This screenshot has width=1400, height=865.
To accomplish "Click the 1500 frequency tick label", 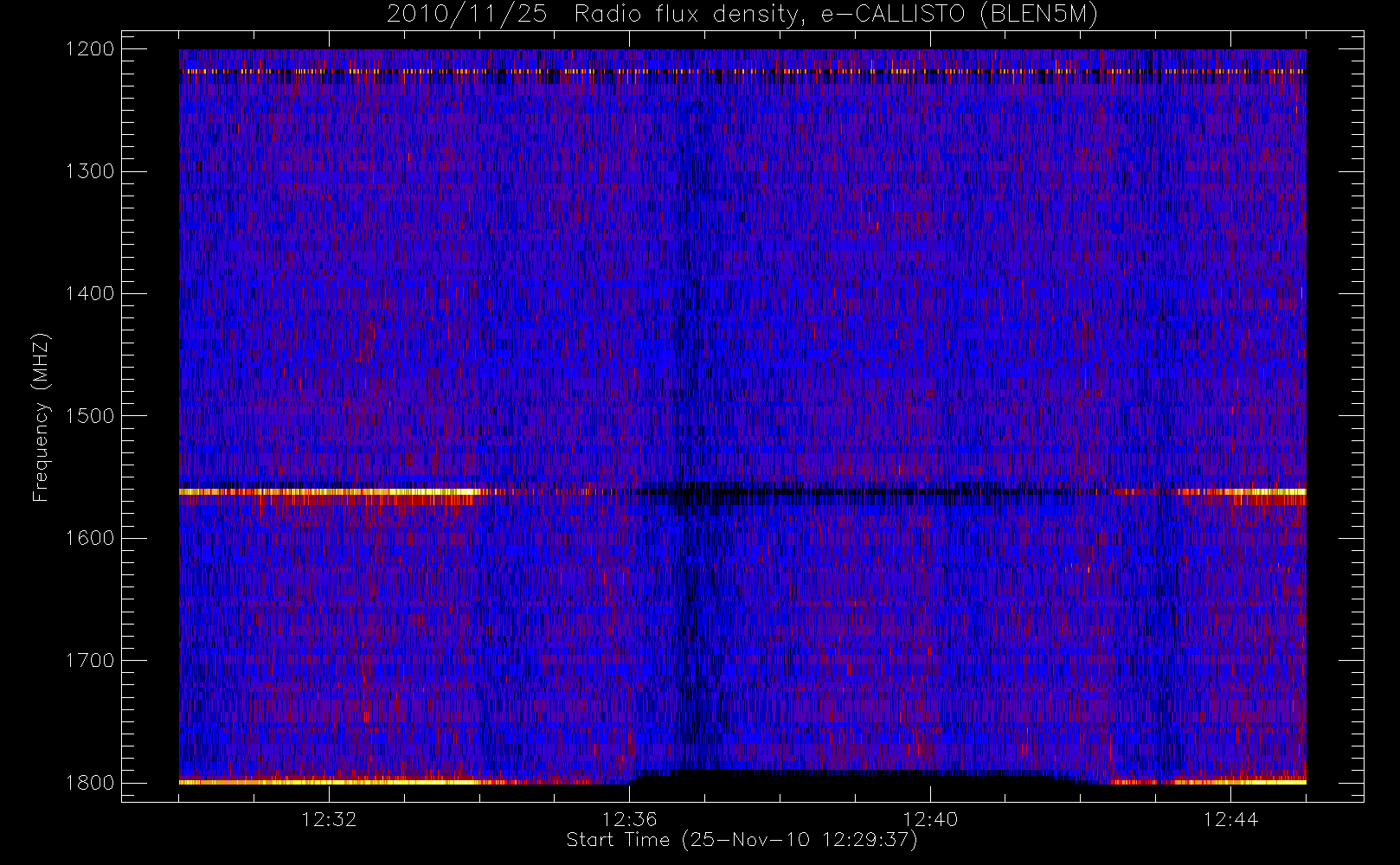I will click(90, 415).
